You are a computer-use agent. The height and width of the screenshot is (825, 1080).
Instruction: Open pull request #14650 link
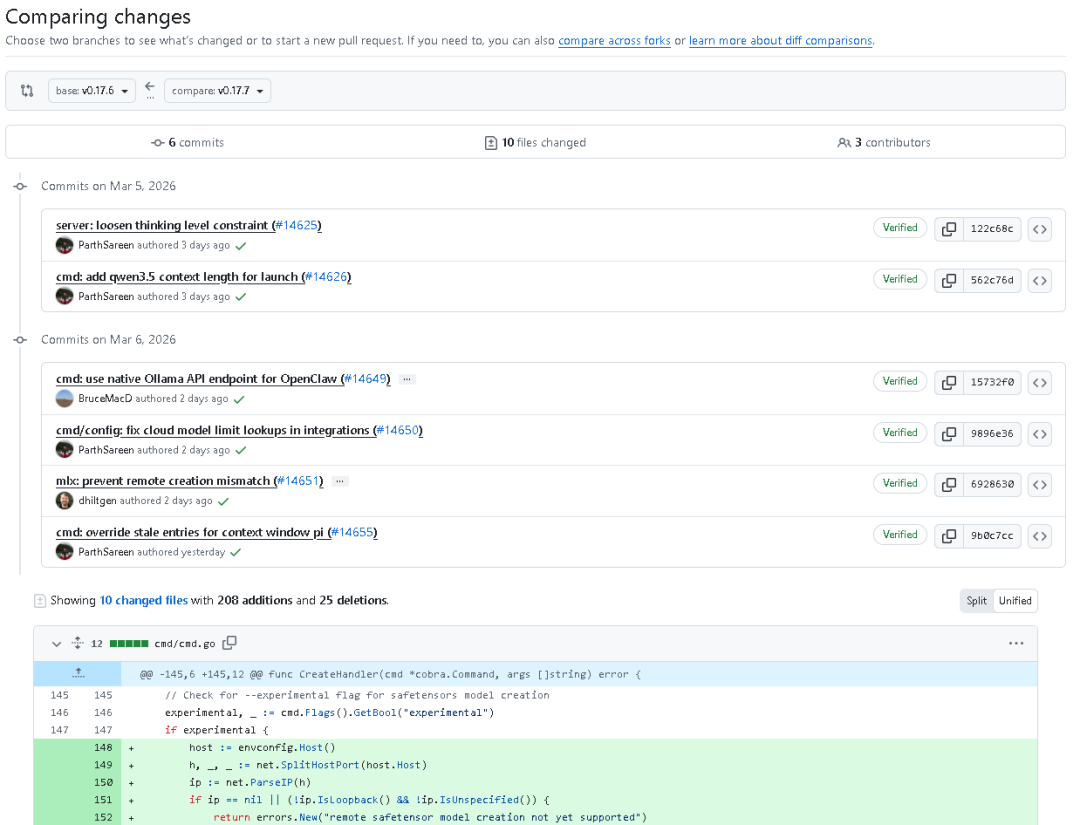(398, 431)
